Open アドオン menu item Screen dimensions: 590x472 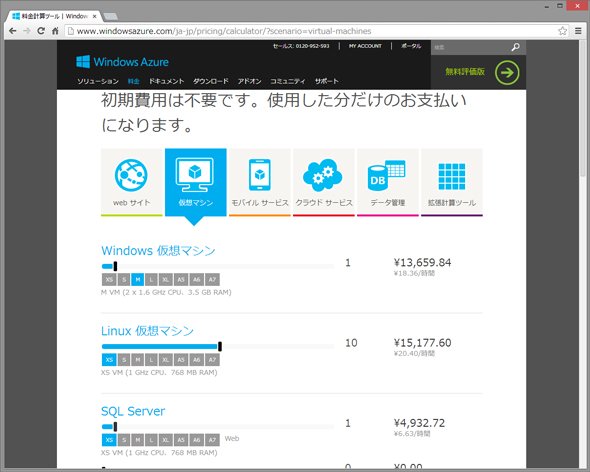pyautogui.click(x=249, y=81)
